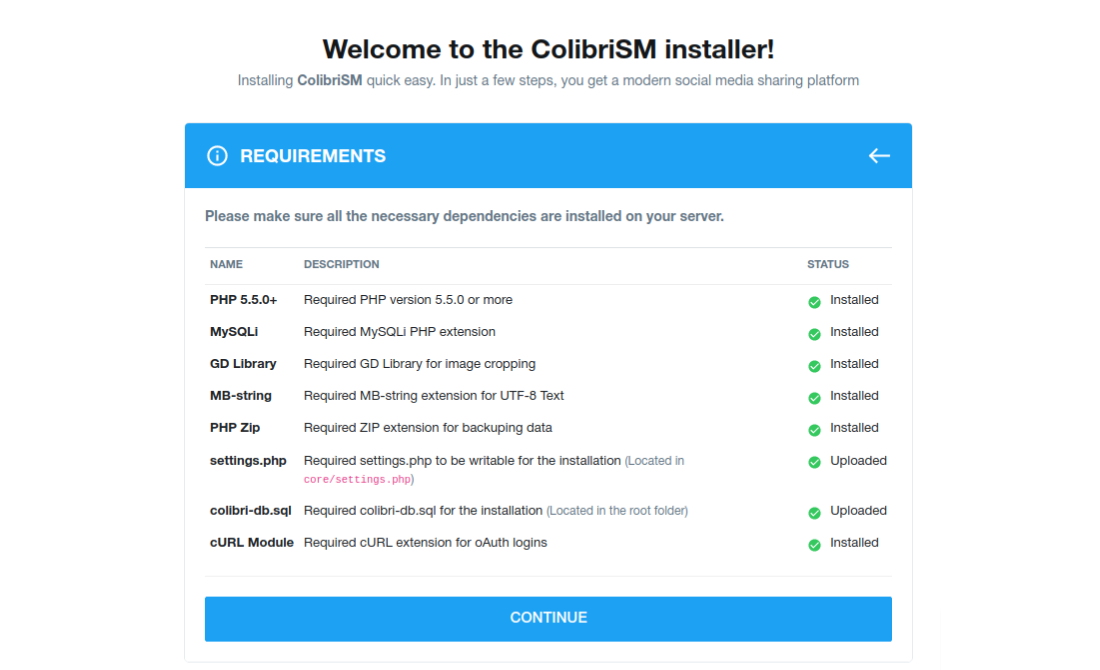The height and width of the screenshot is (670, 1100).
Task: Click green check icon for MB-string
Action: (814, 398)
